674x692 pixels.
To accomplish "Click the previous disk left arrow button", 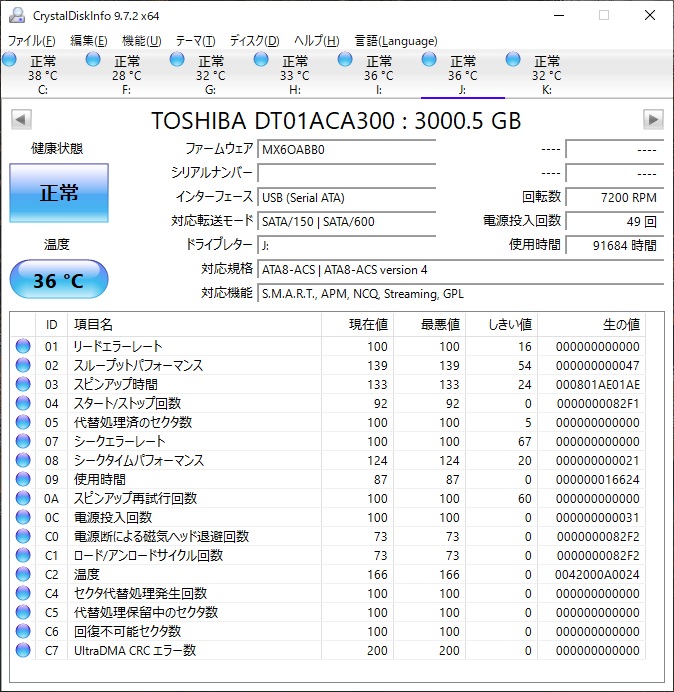I will tap(20, 120).
